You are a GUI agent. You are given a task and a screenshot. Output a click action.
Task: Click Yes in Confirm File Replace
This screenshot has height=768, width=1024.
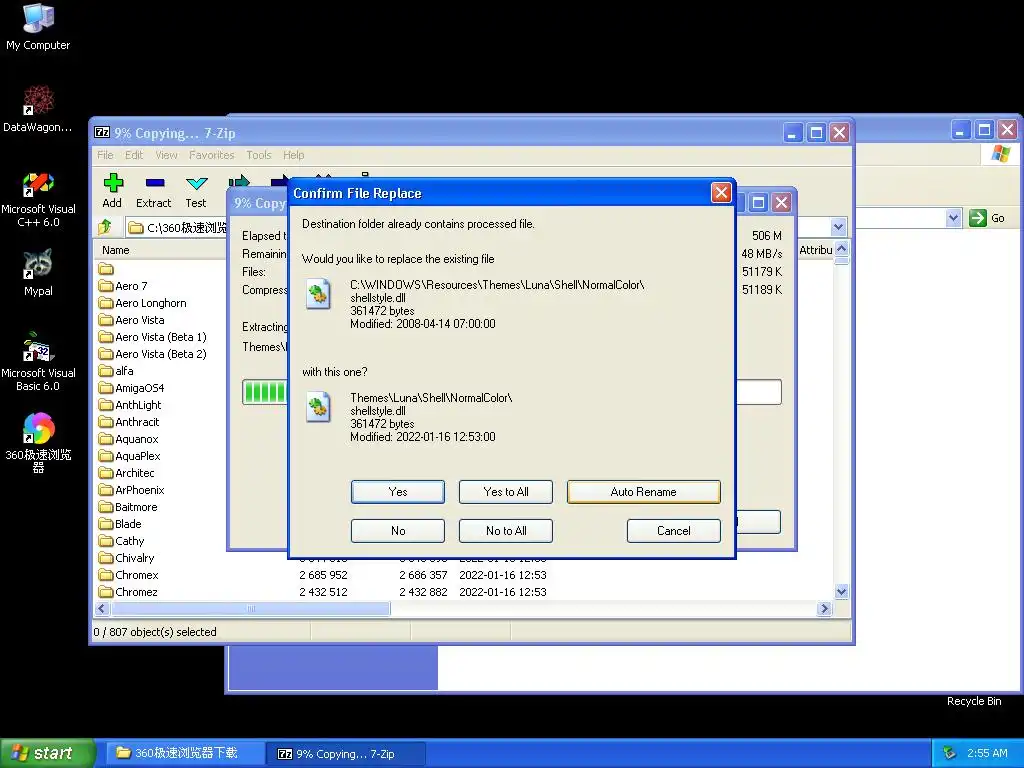pyautogui.click(x=398, y=492)
